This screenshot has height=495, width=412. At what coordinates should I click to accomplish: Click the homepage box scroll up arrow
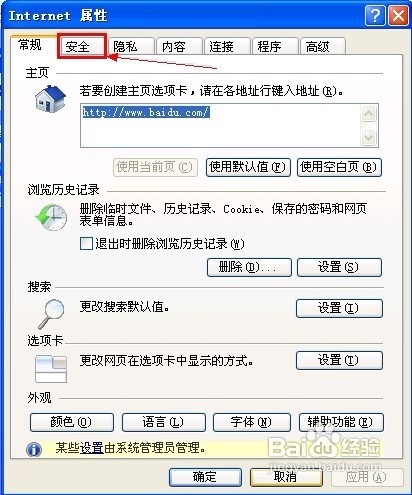tap(368, 114)
